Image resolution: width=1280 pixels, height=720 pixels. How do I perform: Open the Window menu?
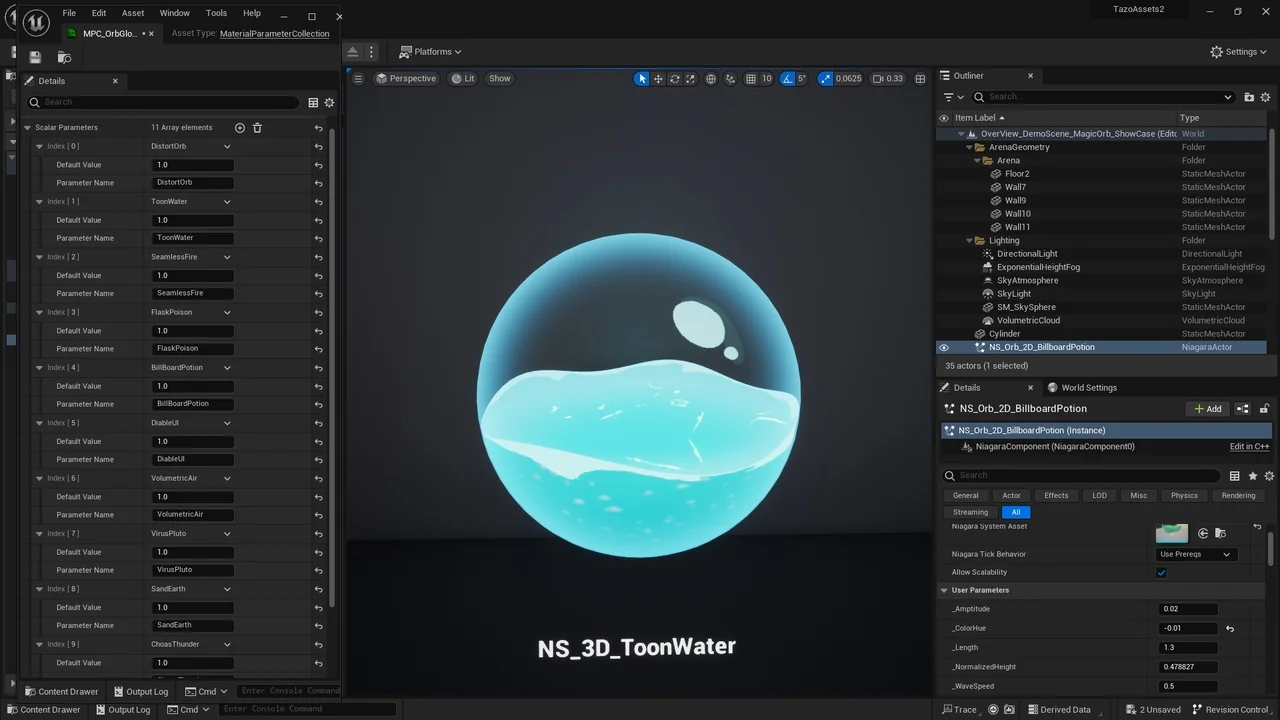coord(174,13)
